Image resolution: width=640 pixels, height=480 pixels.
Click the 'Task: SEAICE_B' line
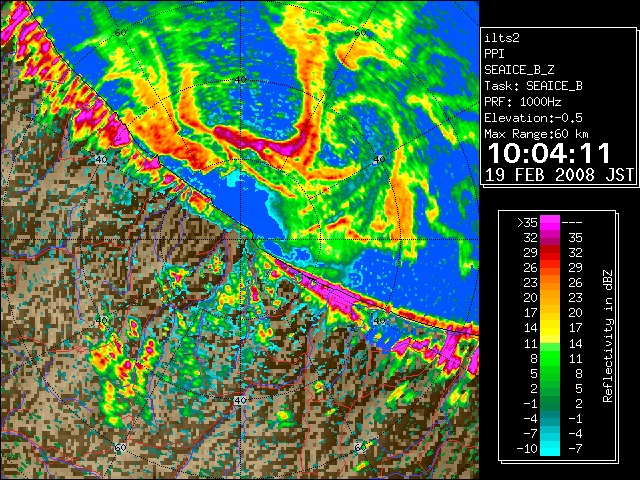click(533, 86)
